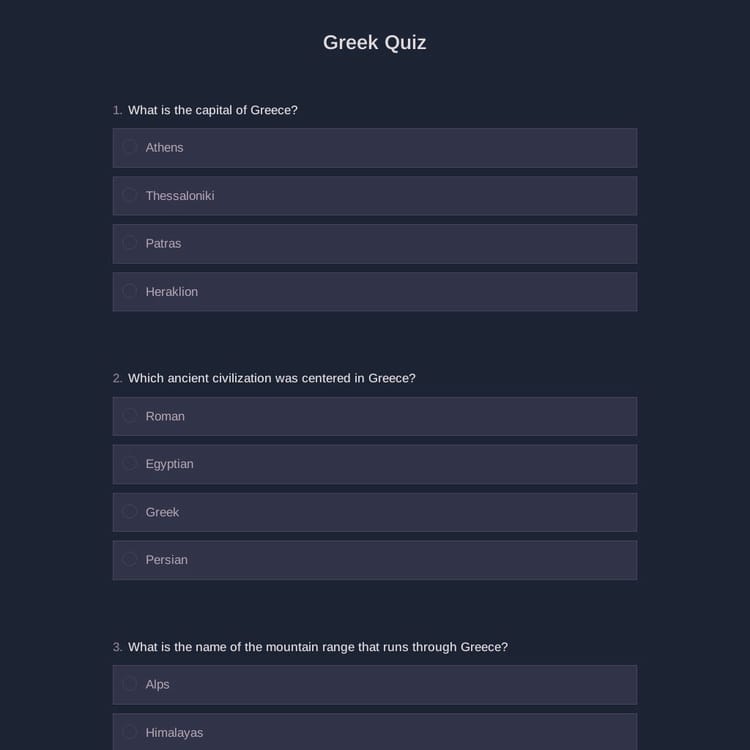Click the Heraklion option label

coord(171,291)
